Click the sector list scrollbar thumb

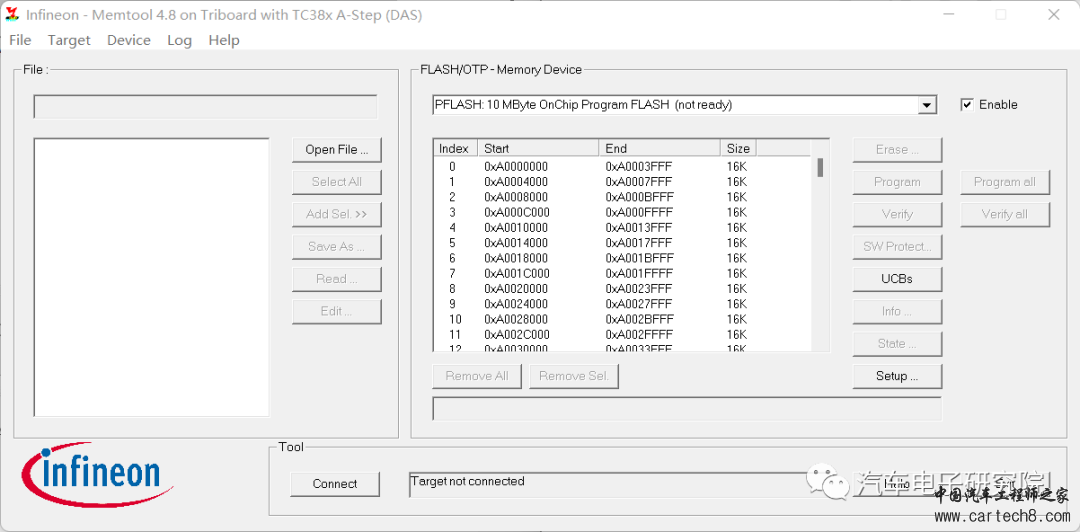820,167
